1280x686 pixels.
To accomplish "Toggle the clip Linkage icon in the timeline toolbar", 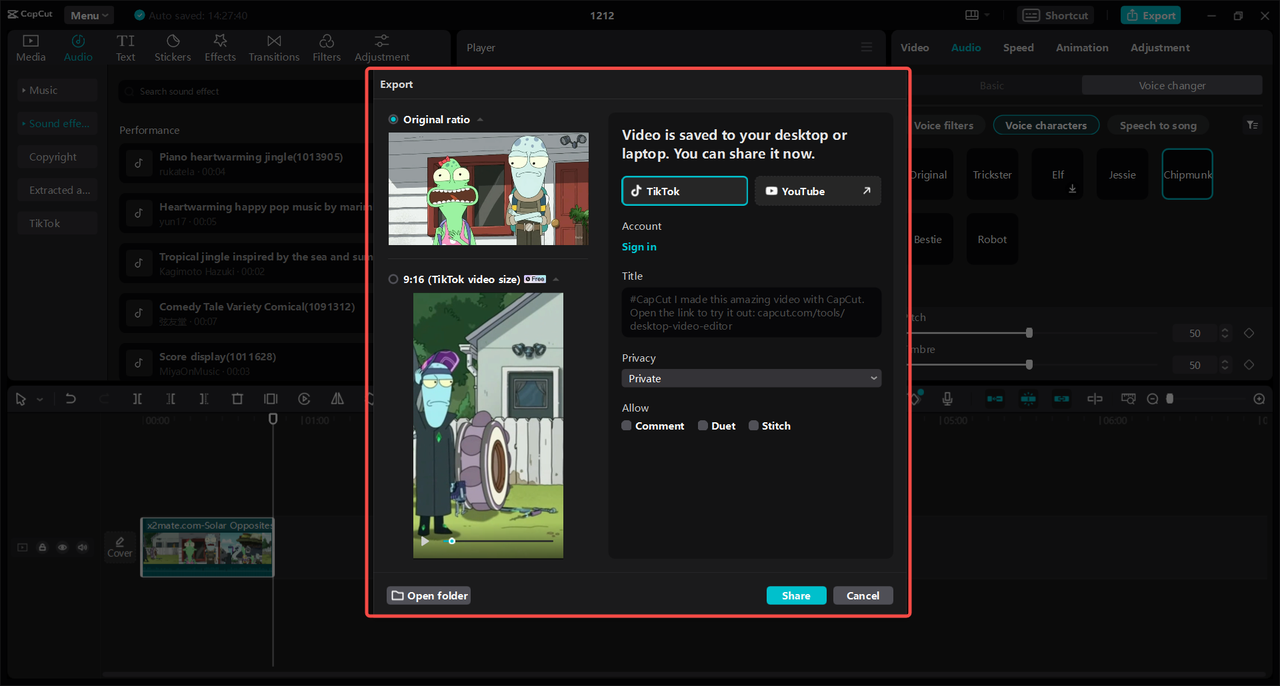I will [x=1061, y=398].
